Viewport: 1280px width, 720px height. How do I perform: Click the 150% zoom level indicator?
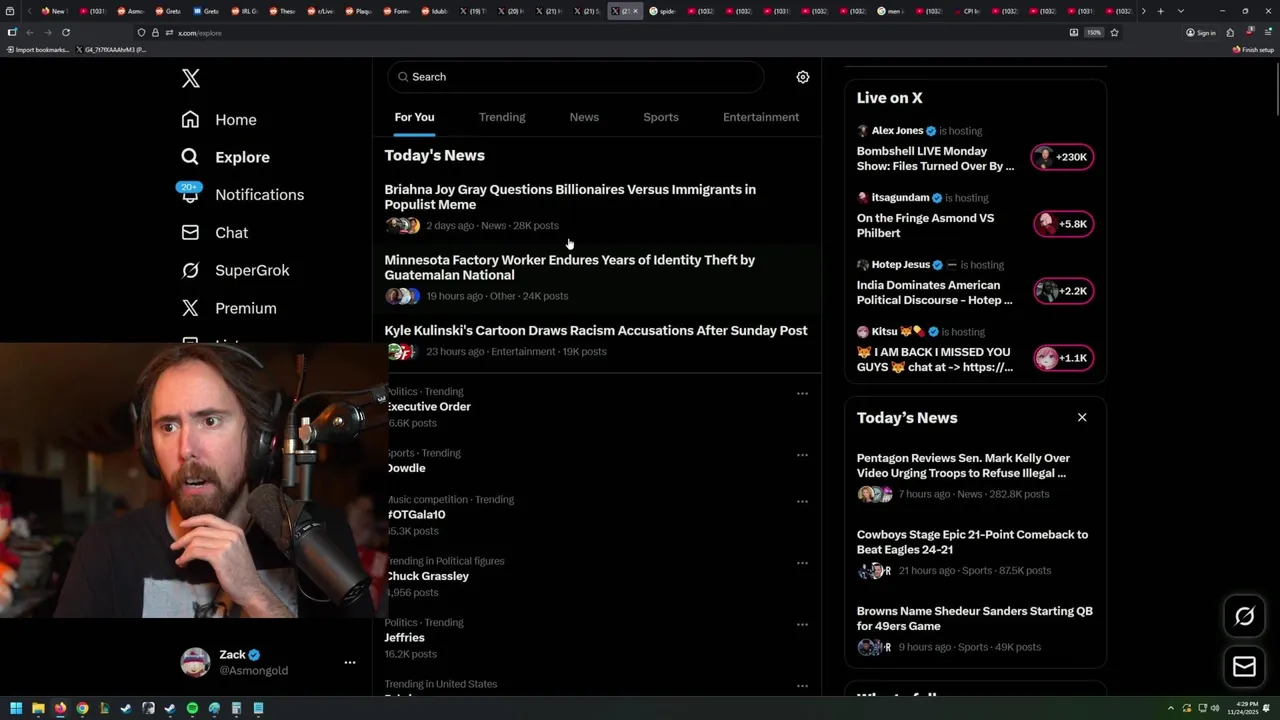click(1094, 33)
